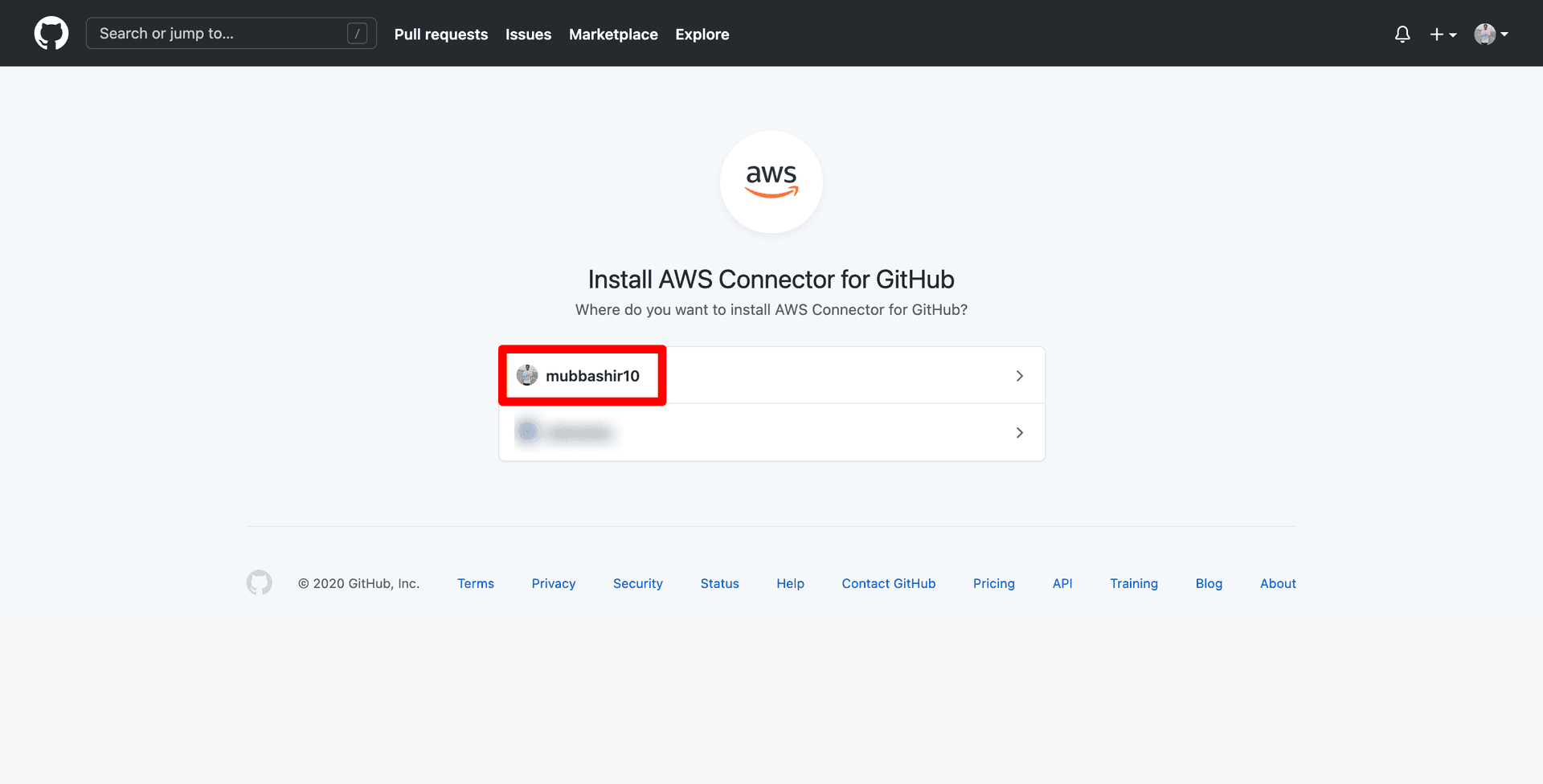
Task: Click chevron arrow on mubbashir10 row
Action: [x=1019, y=376]
